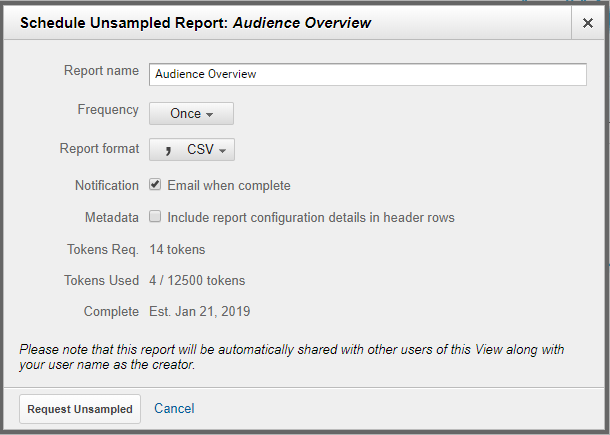610x435 pixels.
Task: Click the comma icon in format button
Action: [x=166, y=149]
